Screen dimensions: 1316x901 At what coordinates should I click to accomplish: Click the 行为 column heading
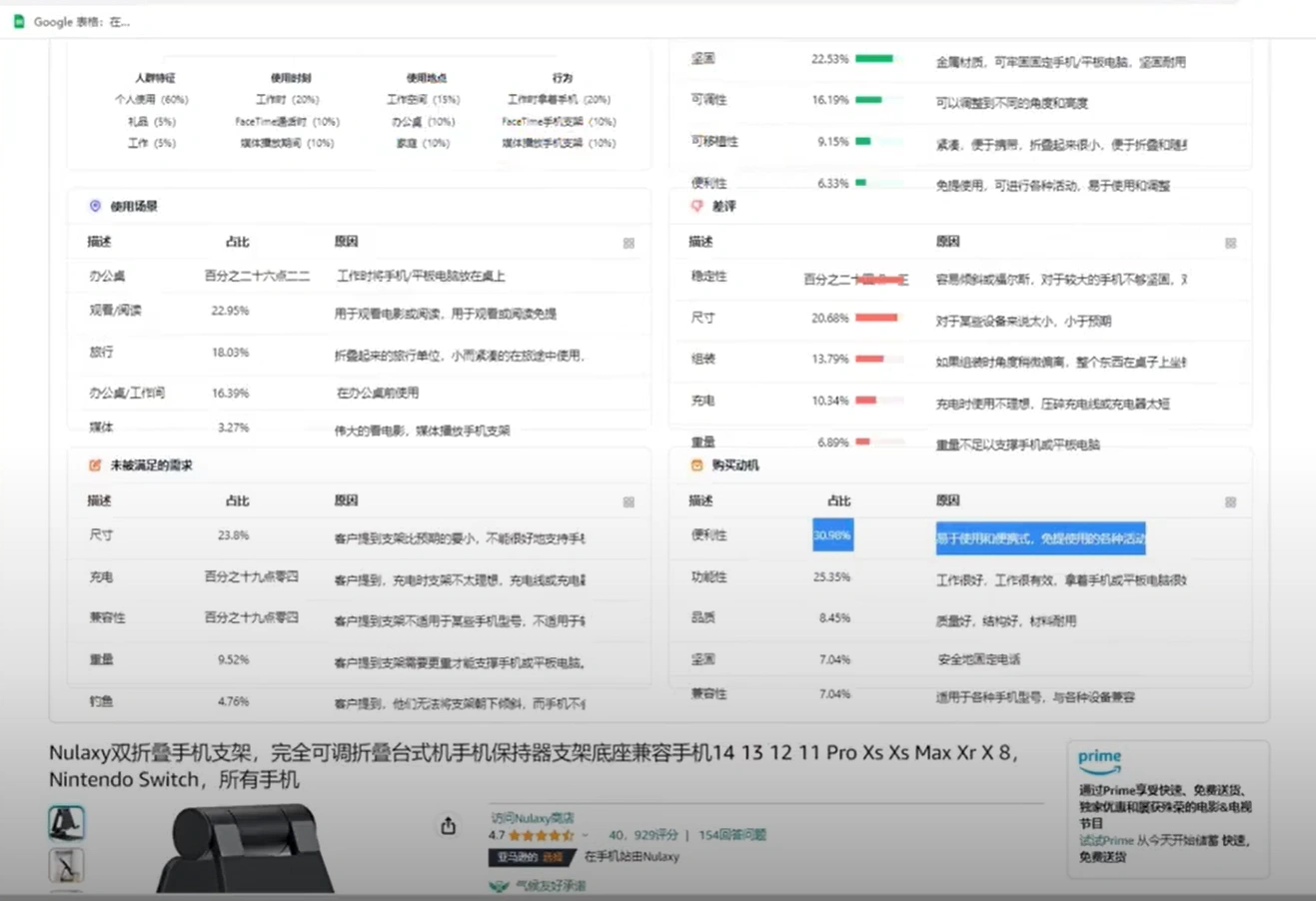coord(563,78)
